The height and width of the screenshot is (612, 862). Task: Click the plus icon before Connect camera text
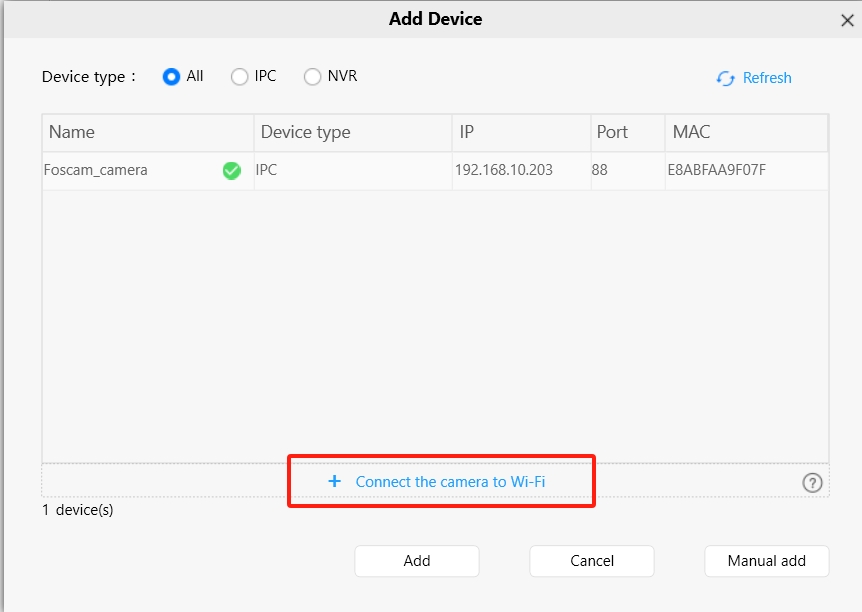[x=334, y=481]
